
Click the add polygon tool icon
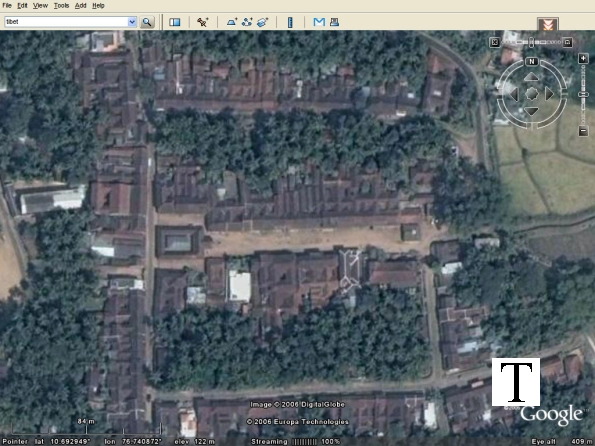tap(232, 22)
